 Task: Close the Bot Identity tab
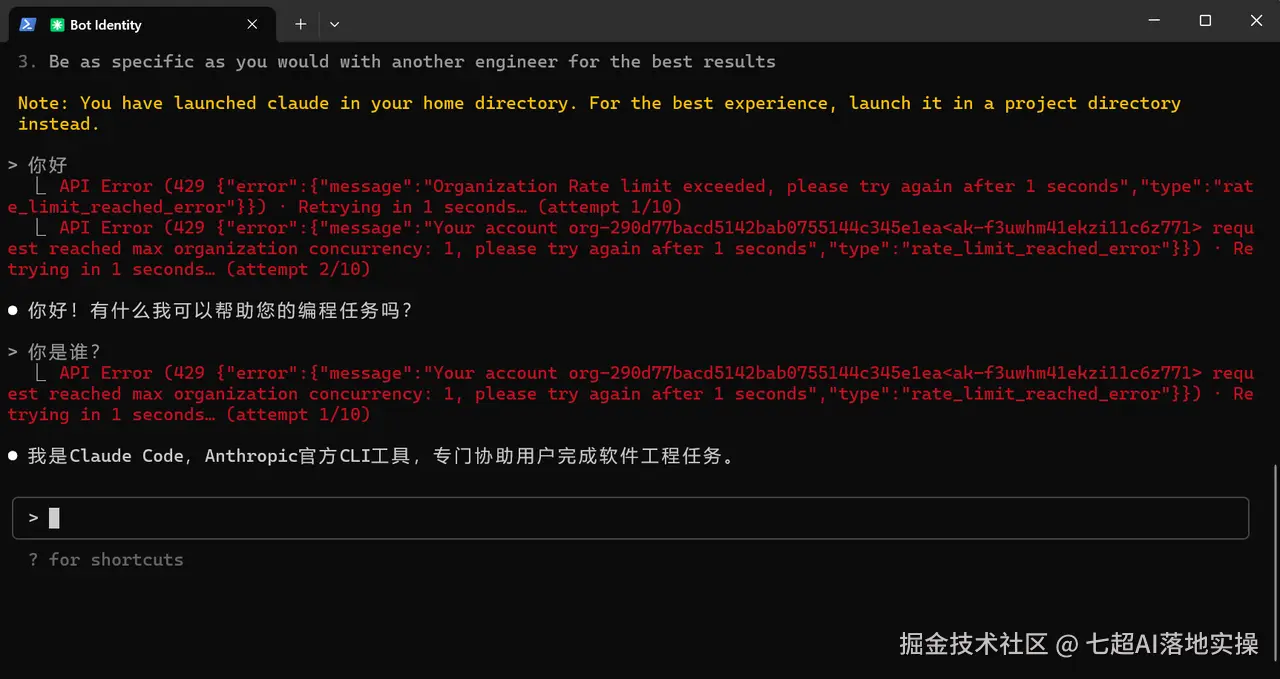[x=252, y=24]
